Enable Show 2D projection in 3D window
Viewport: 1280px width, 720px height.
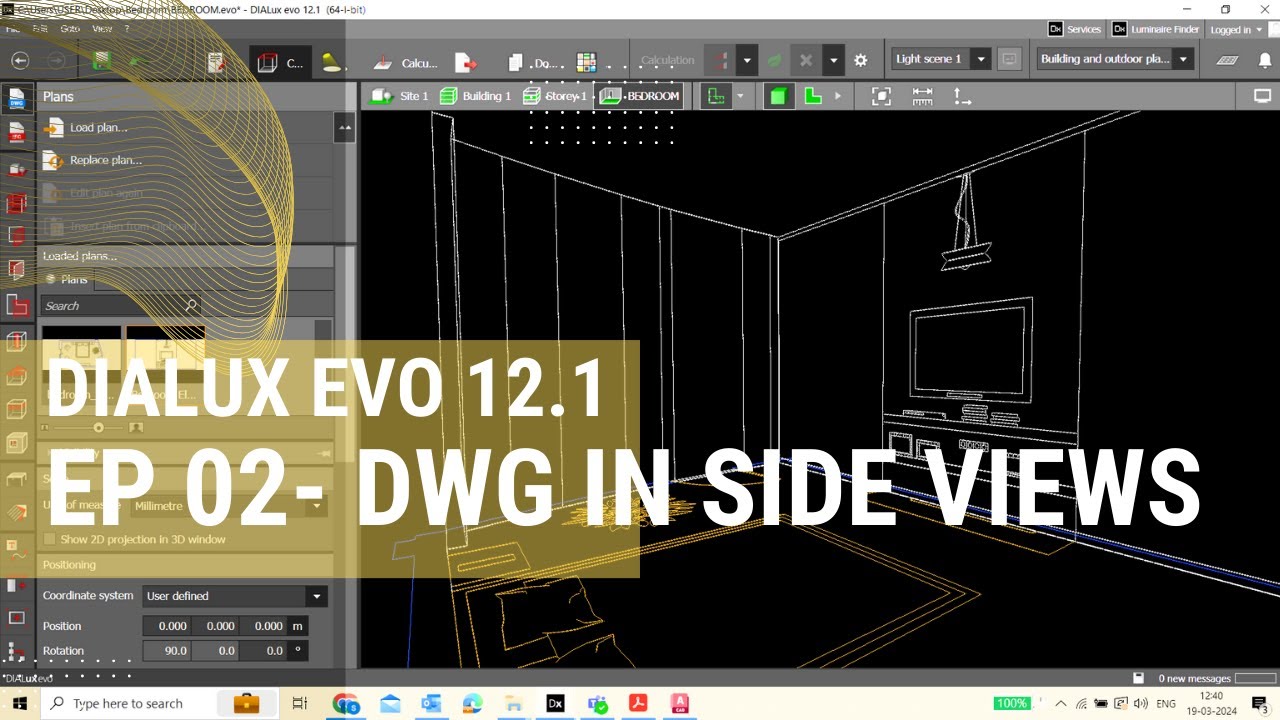click(51, 539)
